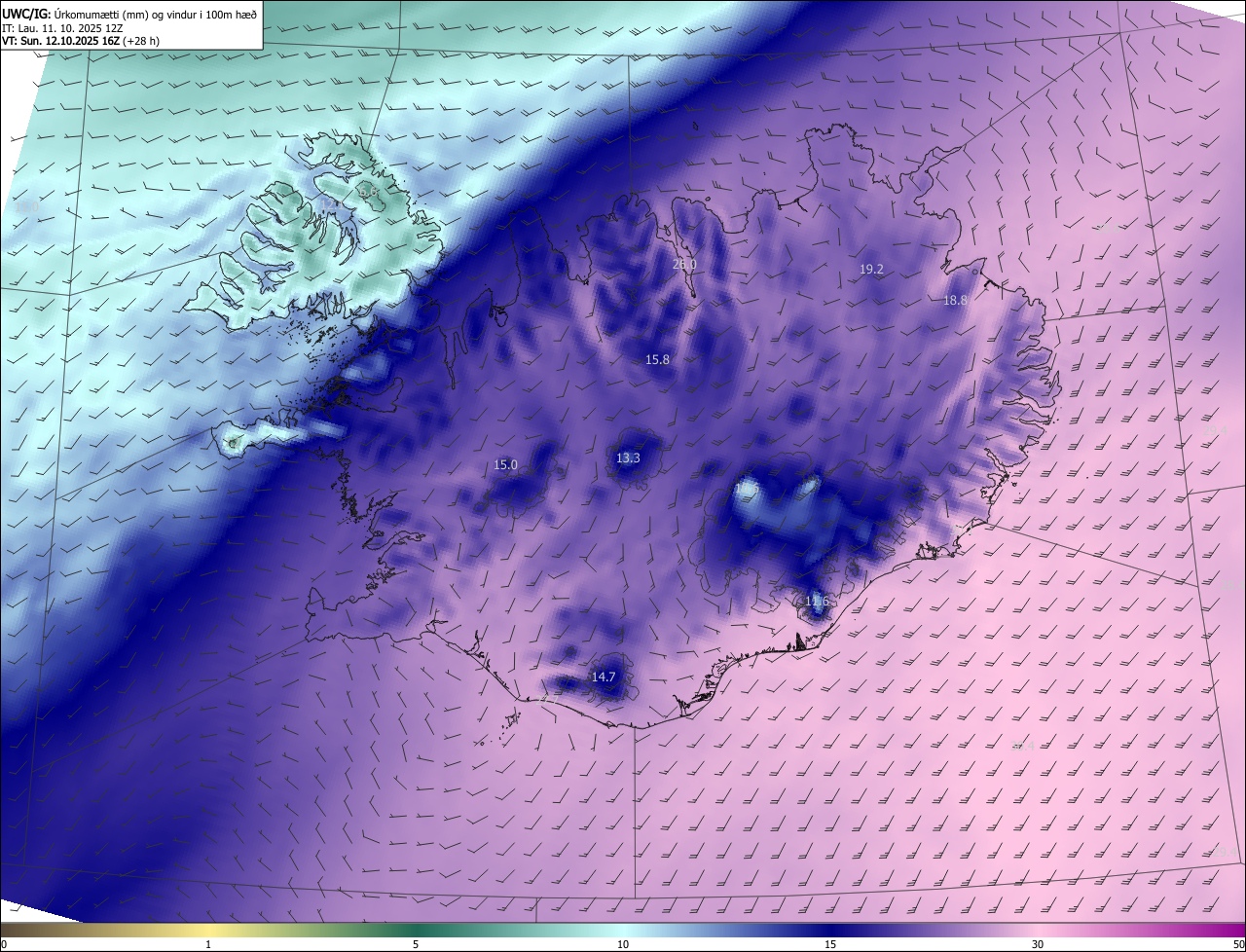This screenshot has width=1246, height=952.
Task: Click the 10 tick on the color scale
Action: (623, 945)
